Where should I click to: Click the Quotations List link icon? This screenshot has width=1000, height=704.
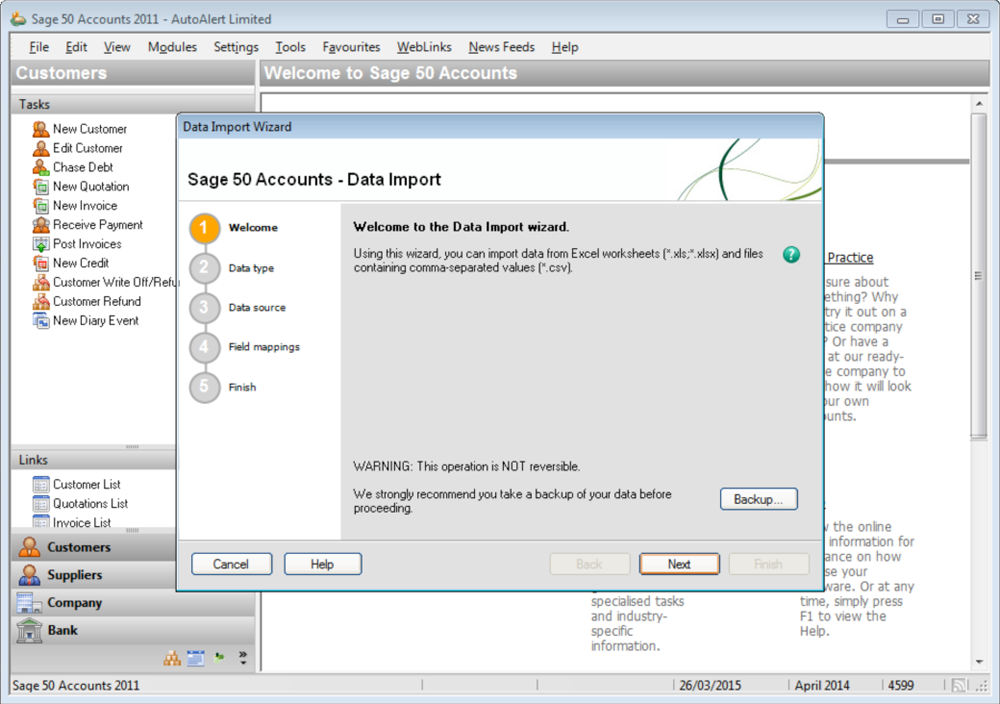click(41, 504)
